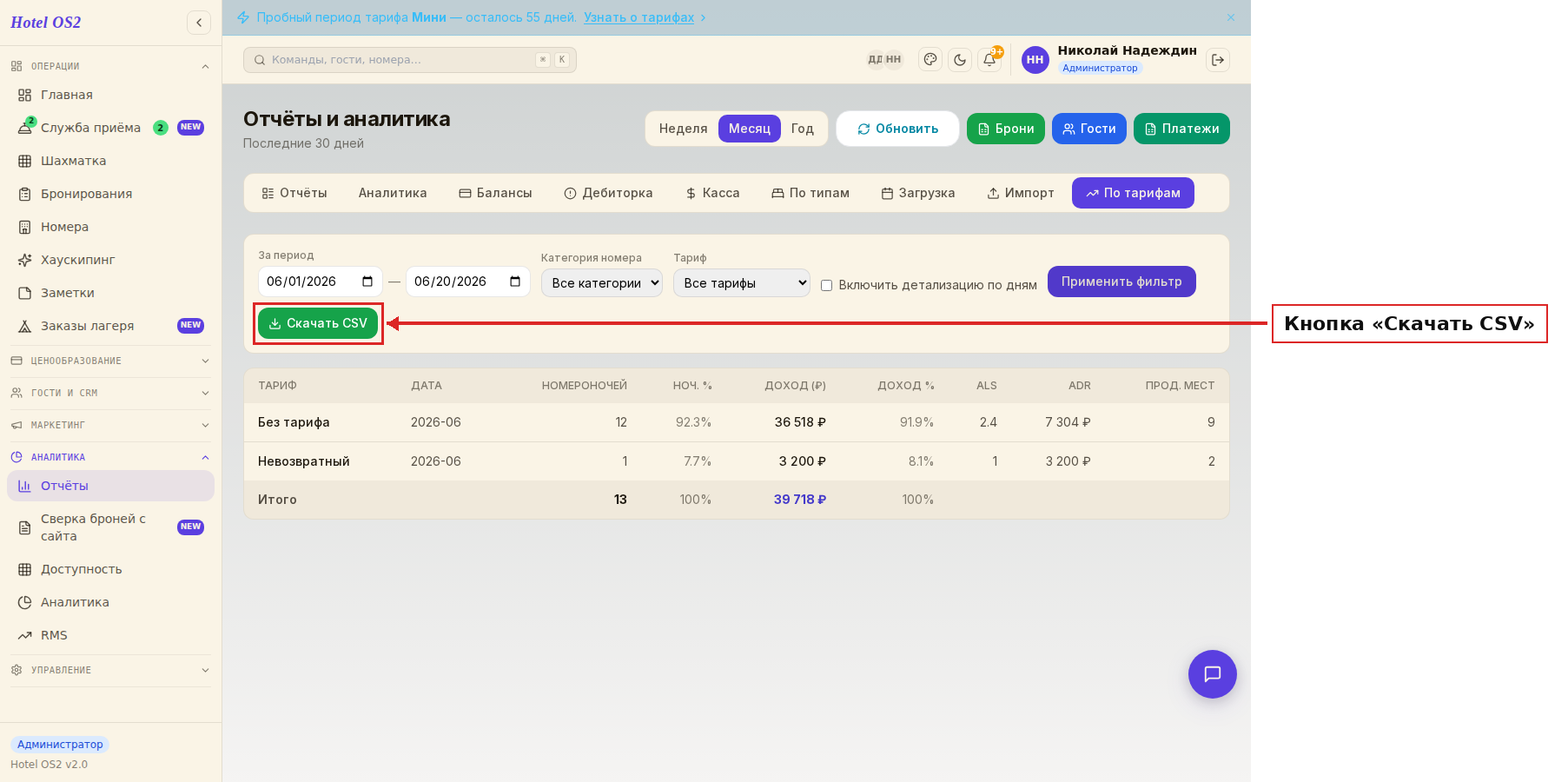
Task: Select the По тарифам tab
Action: [x=1133, y=193]
